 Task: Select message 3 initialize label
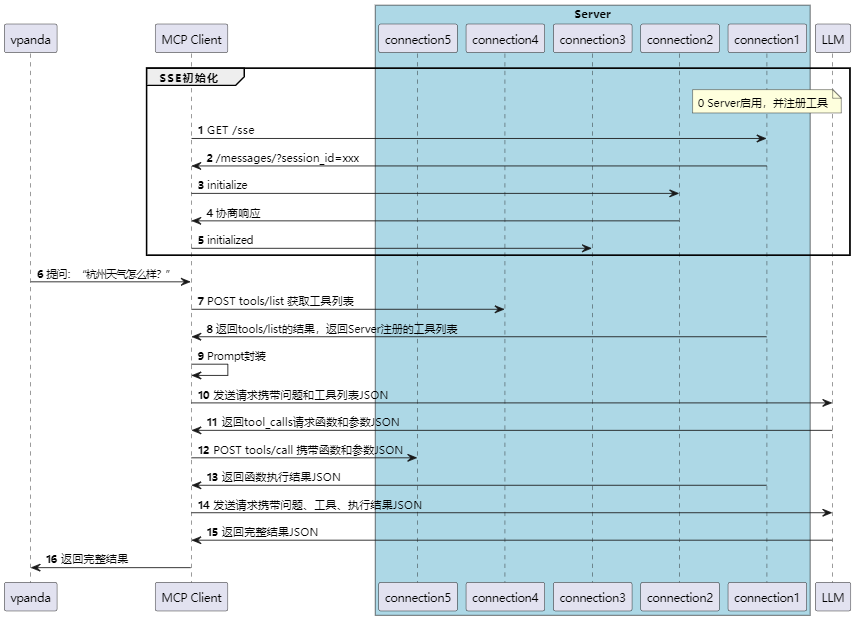(227, 185)
